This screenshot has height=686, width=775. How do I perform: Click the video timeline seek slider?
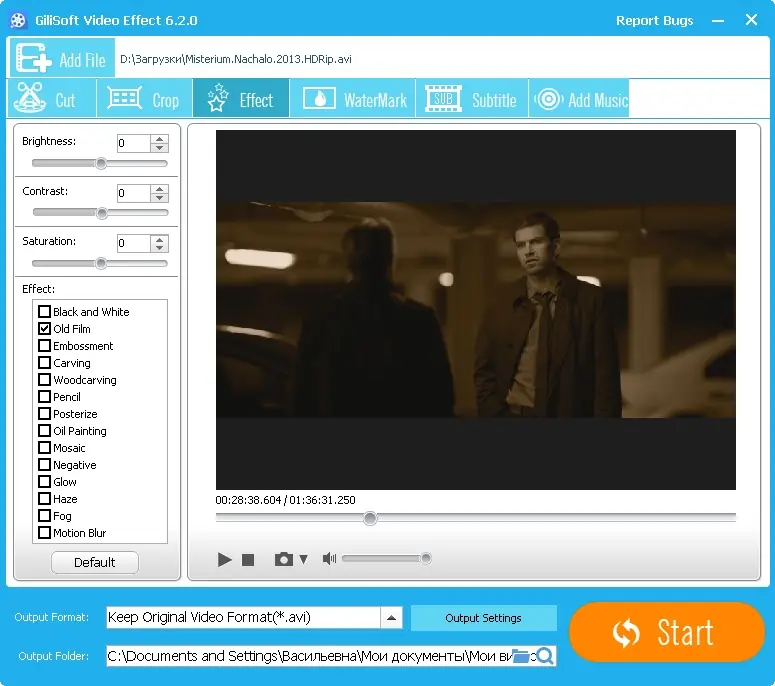pyautogui.click(x=475, y=517)
